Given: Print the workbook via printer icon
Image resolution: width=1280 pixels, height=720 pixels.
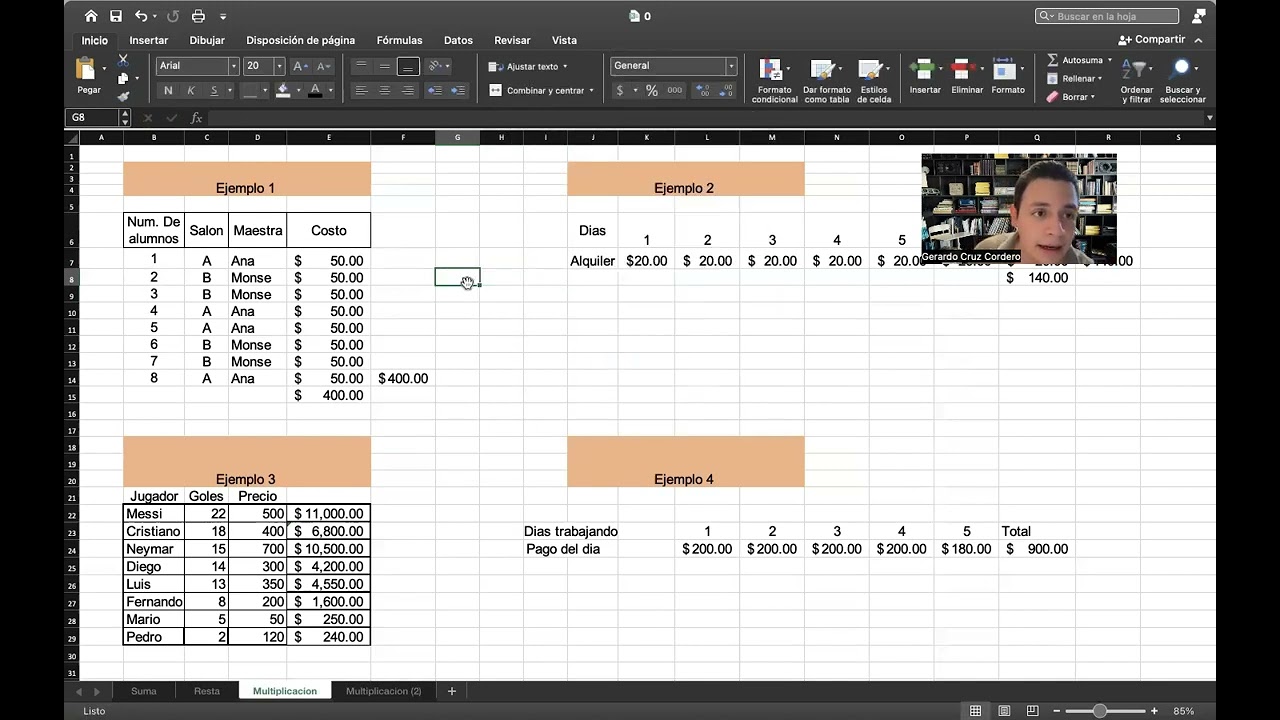Looking at the screenshot, I should 198,16.
